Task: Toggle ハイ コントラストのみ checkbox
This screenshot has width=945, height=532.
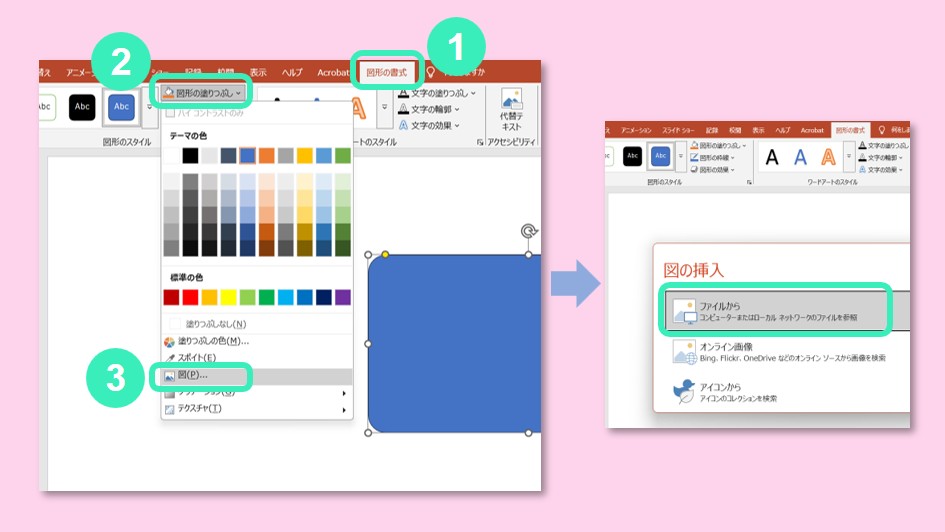Action: pos(171,113)
